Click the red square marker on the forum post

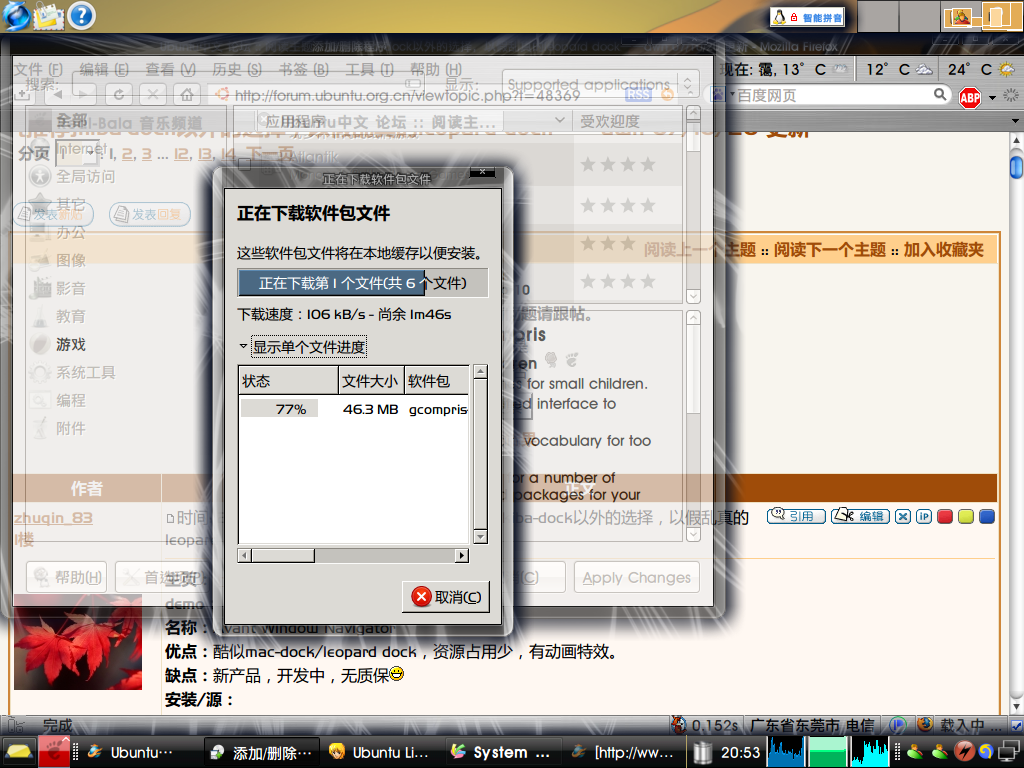coord(944,517)
